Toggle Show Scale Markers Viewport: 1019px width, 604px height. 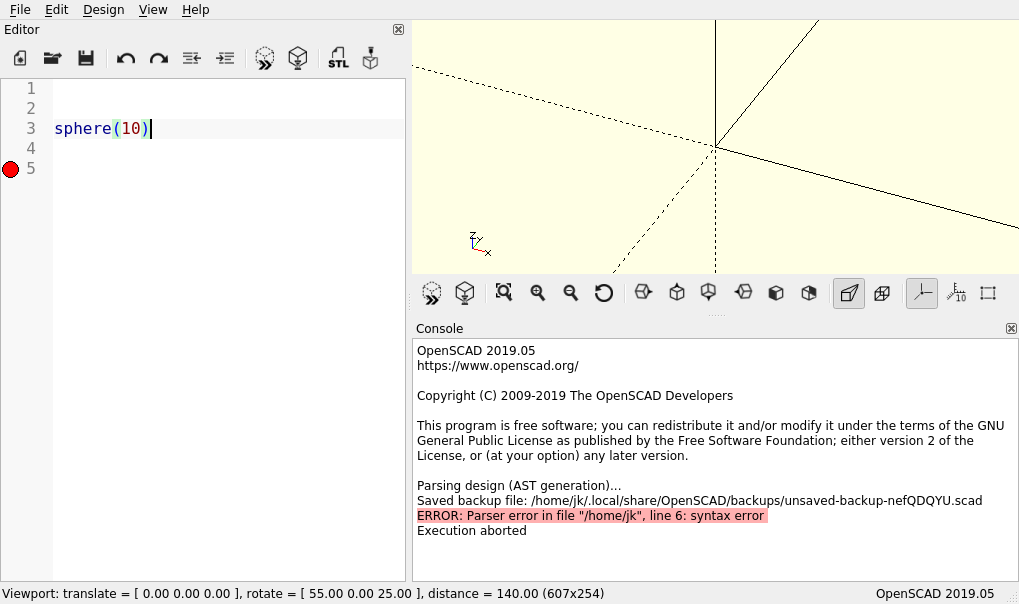pyautogui.click(x=956, y=293)
